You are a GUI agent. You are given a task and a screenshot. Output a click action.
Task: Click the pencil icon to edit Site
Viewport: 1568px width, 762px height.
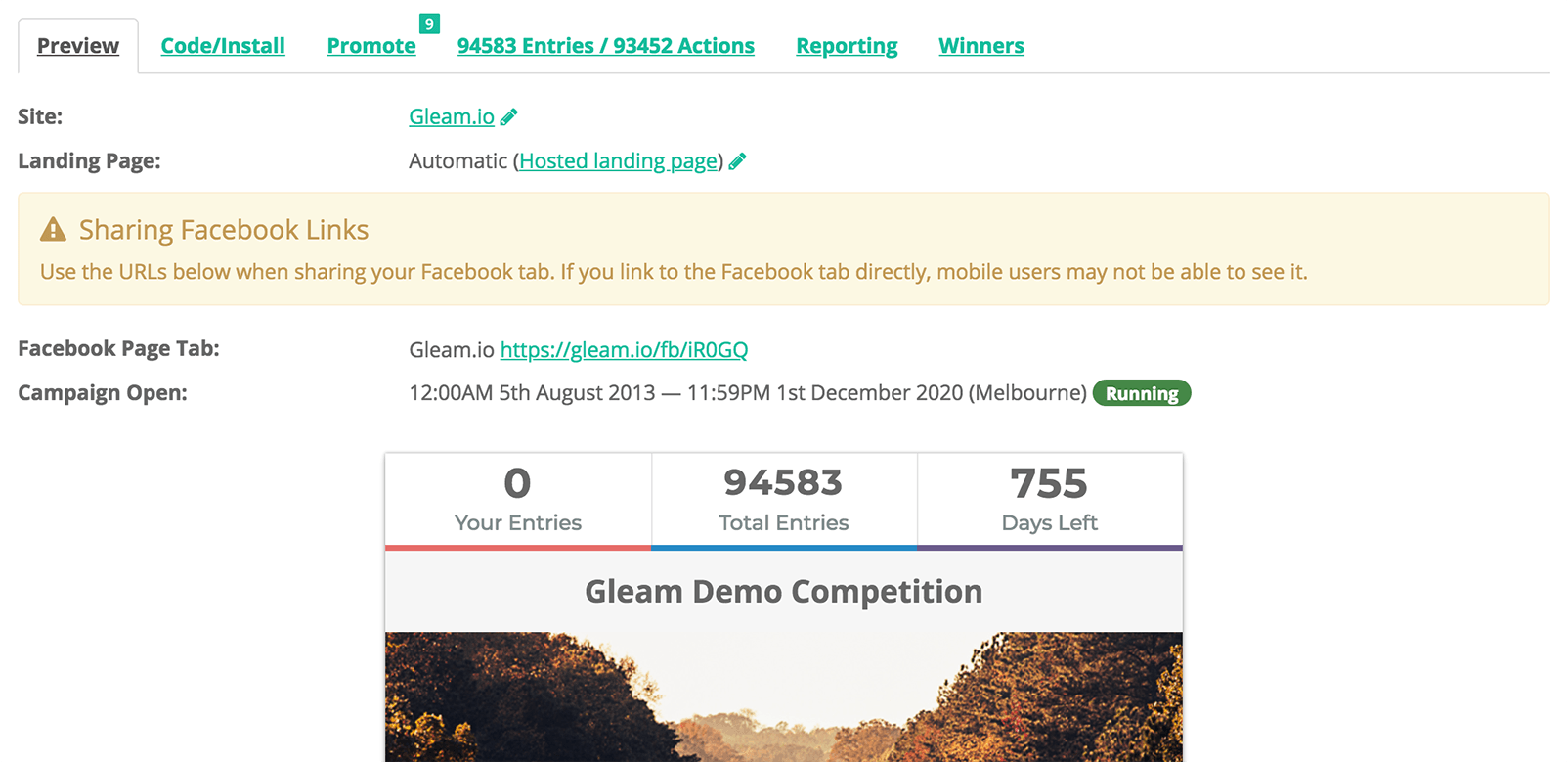(x=509, y=117)
